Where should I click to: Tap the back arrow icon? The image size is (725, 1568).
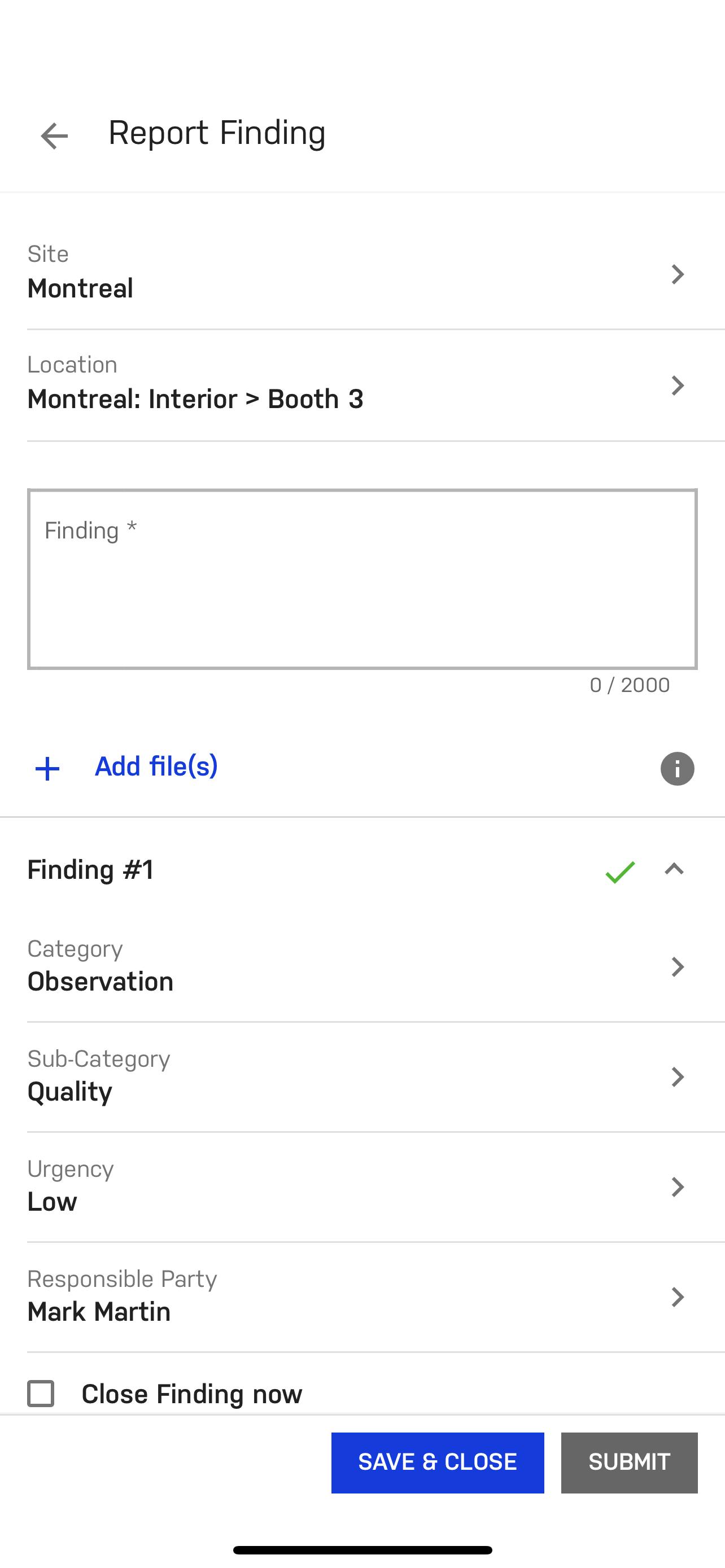[54, 135]
